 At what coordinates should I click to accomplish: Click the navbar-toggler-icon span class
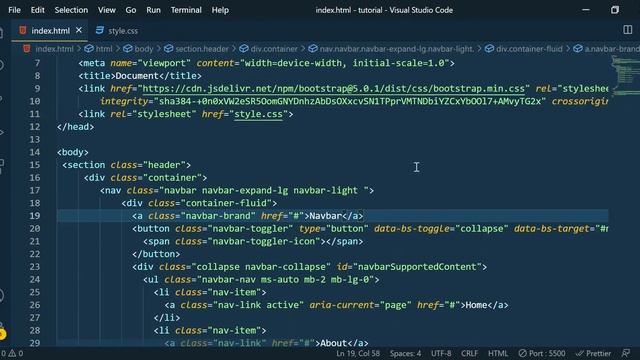264,241
